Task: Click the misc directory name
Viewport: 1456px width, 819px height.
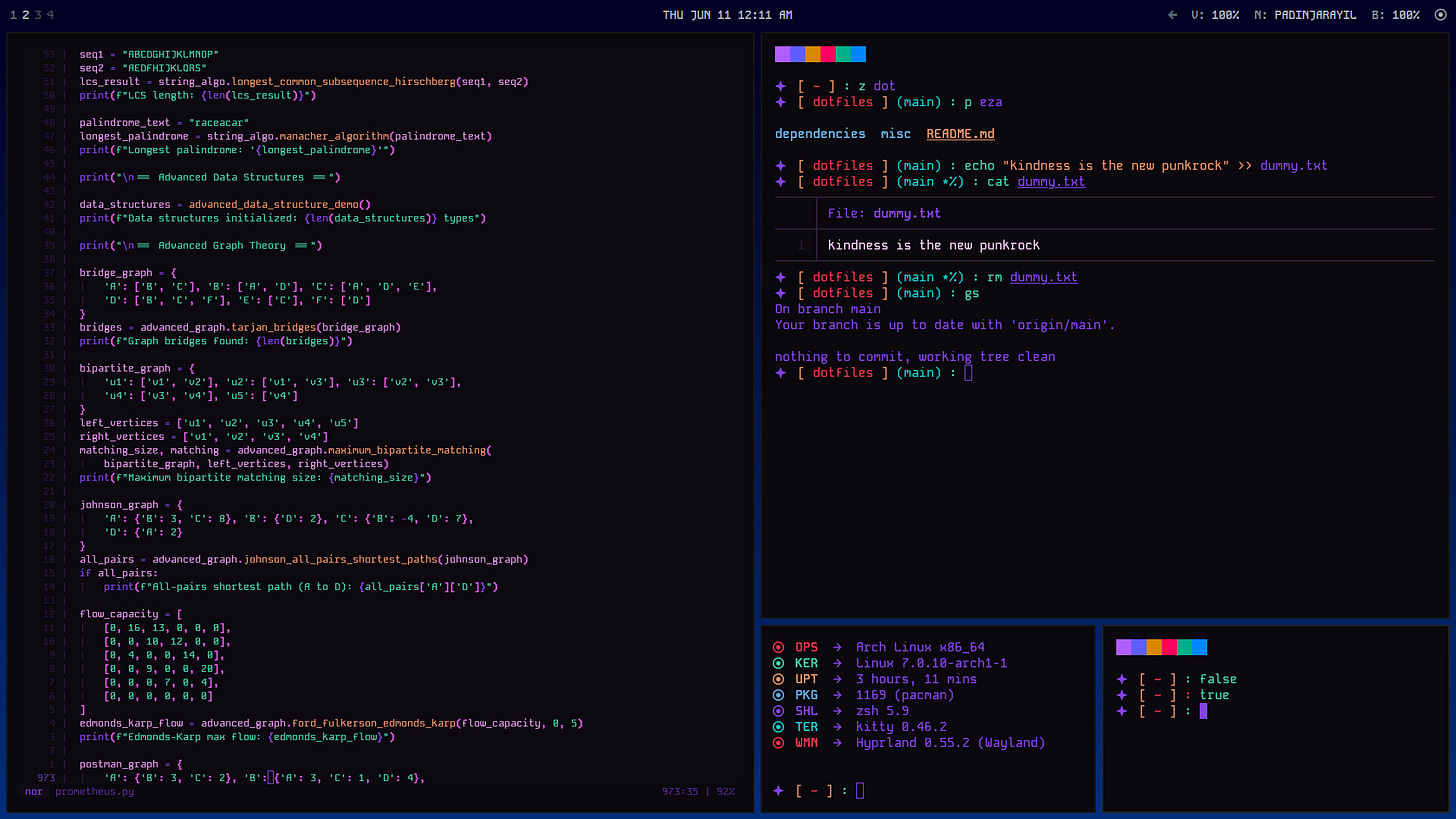Action: click(896, 134)
